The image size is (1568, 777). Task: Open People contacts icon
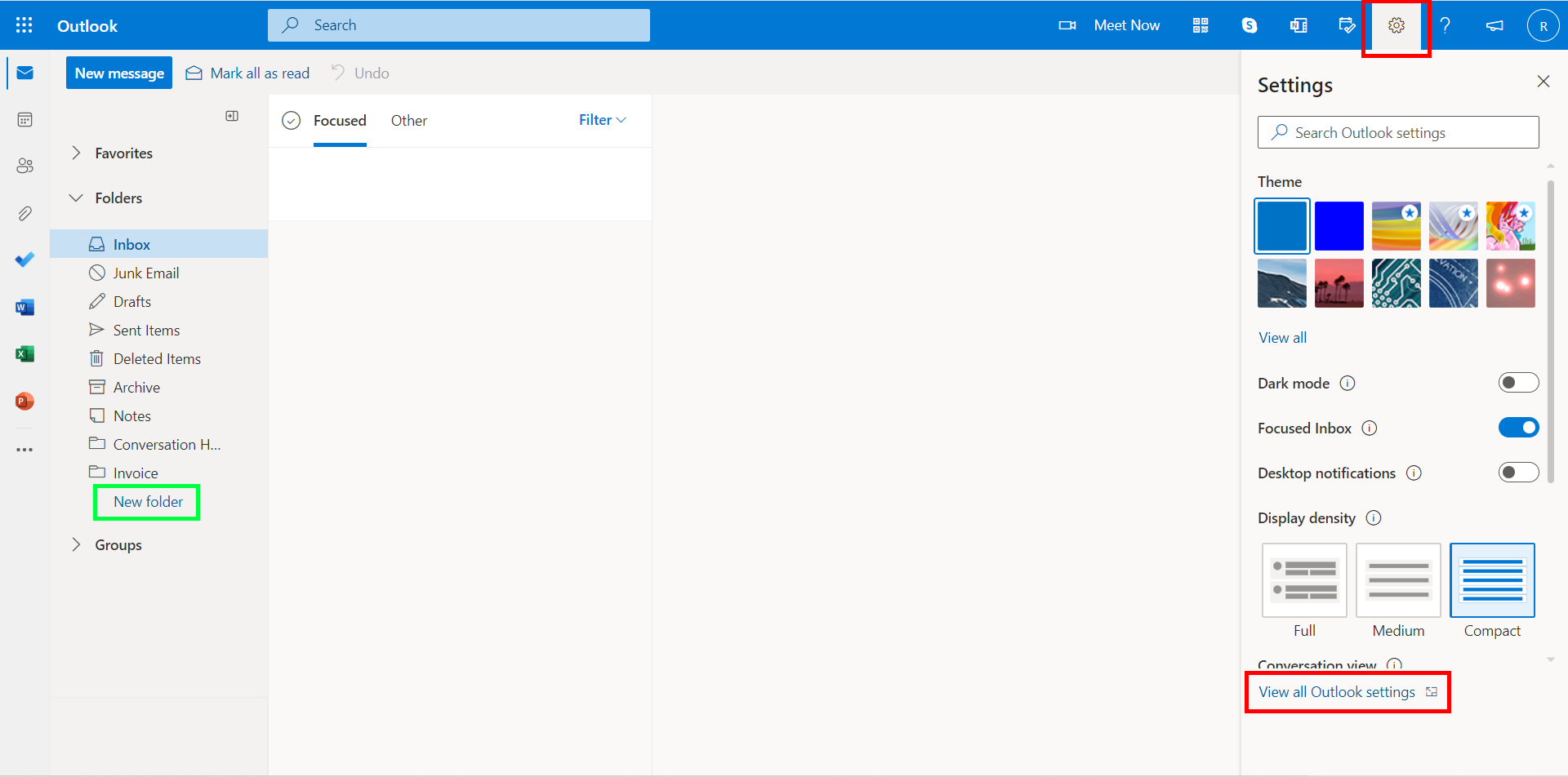[24, 166]
